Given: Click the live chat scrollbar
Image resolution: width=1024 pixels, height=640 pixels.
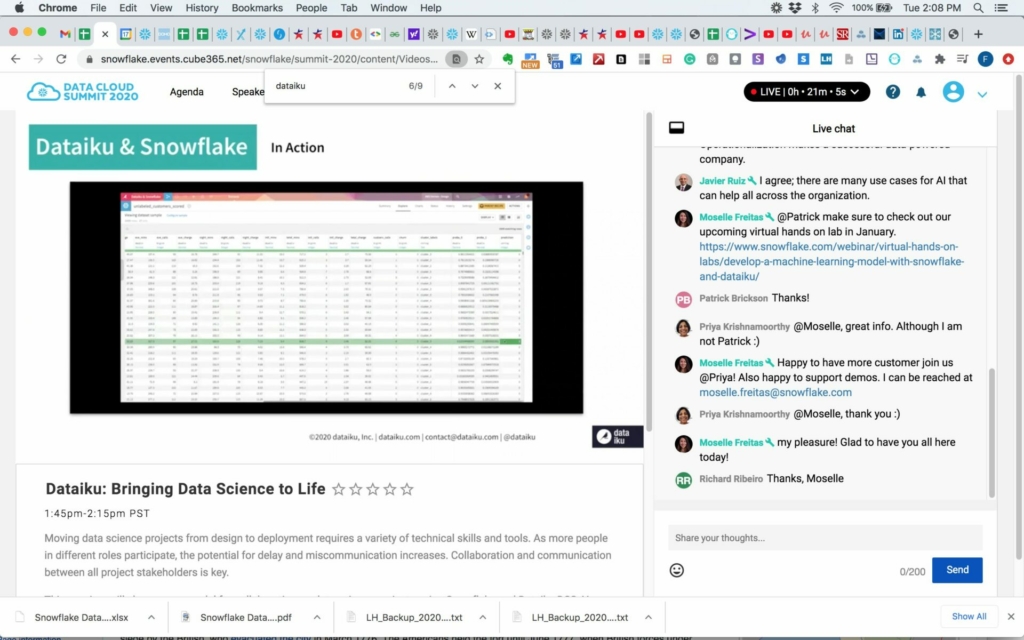Looking at the screenshot, I should (x=992, y=432).
